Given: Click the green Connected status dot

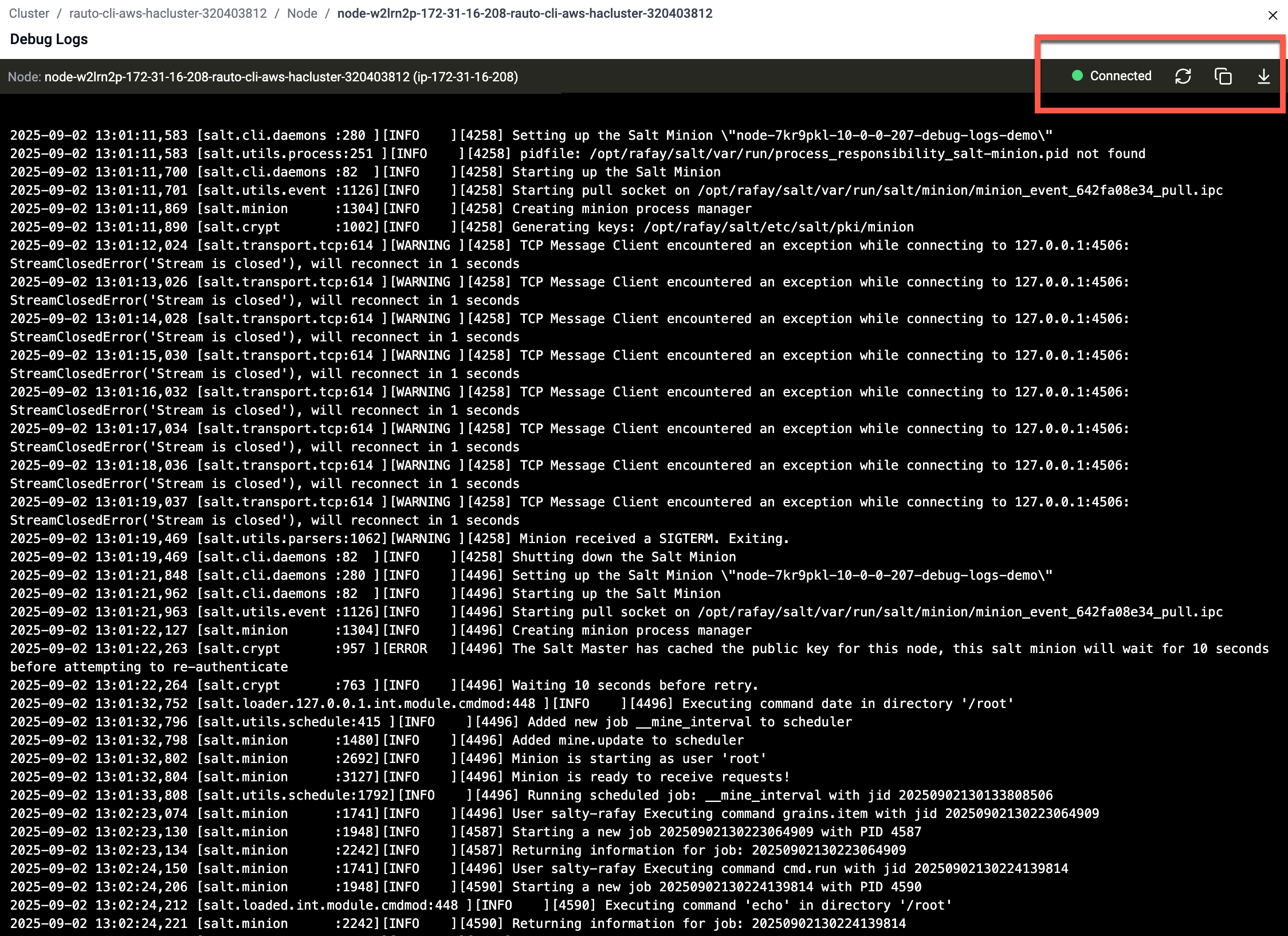Looking at the screenshot, I should [x=1077, y=76].
